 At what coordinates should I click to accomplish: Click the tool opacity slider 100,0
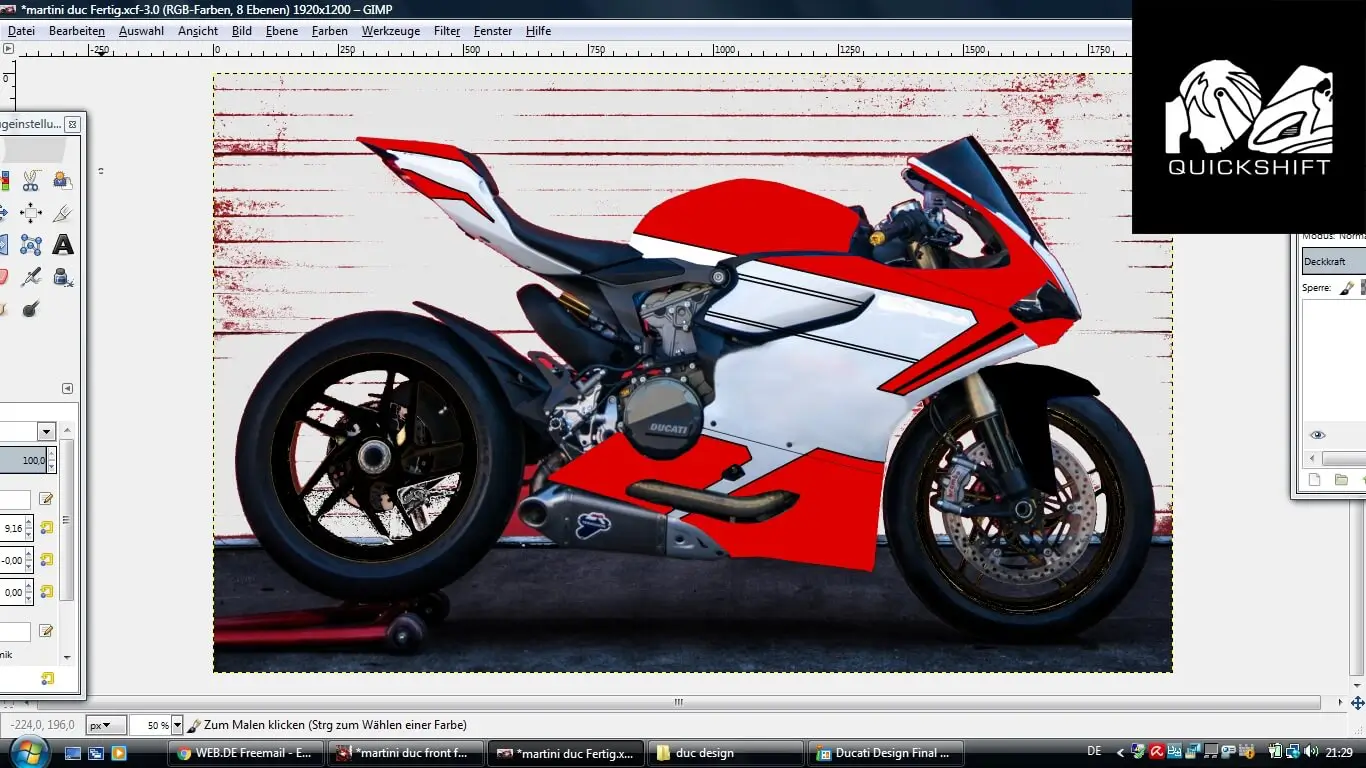point(23,460)
